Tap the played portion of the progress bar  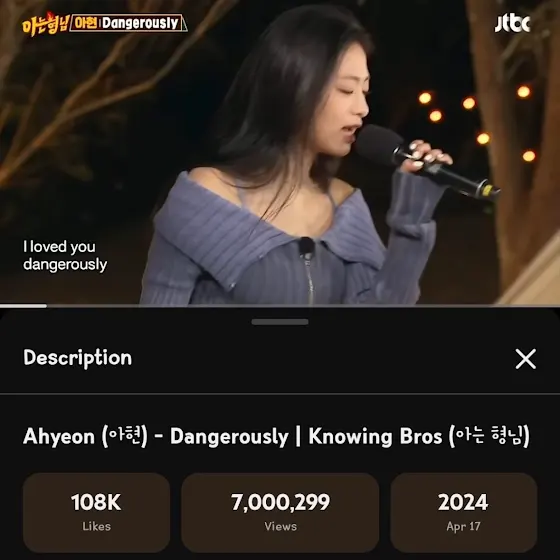click(23, 306)
